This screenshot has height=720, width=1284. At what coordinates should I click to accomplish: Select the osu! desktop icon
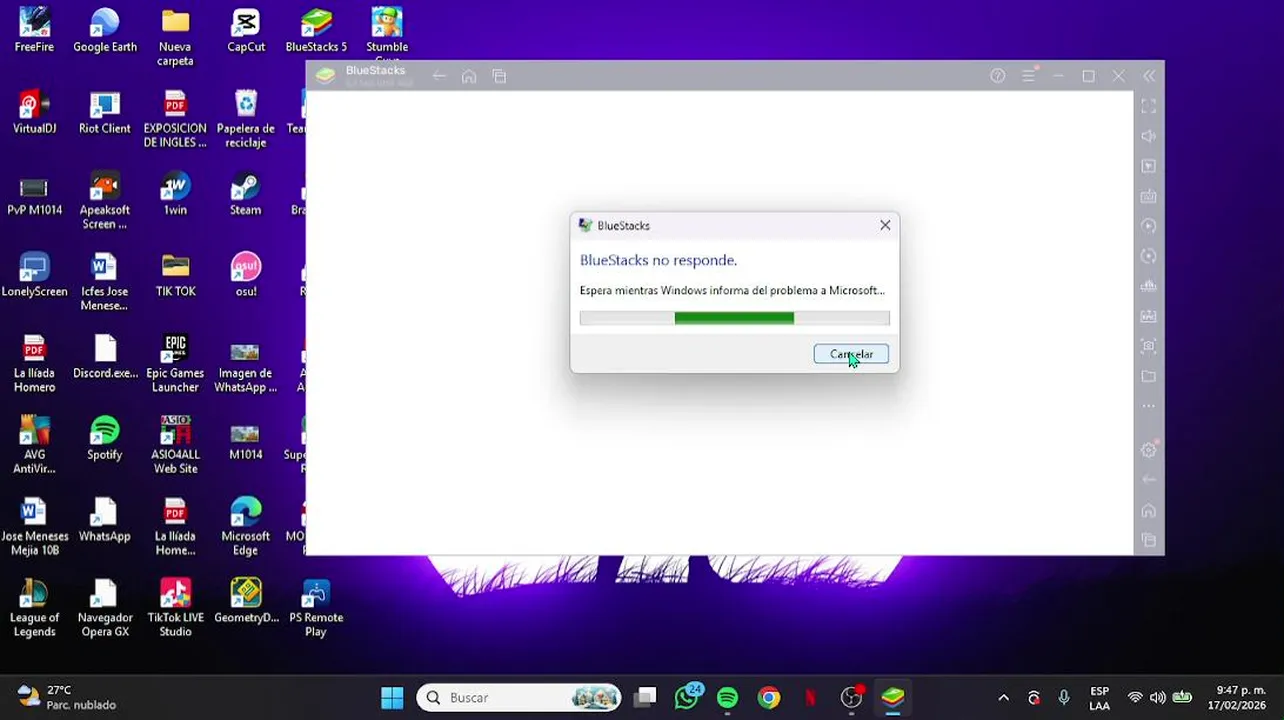click(246, 275)
